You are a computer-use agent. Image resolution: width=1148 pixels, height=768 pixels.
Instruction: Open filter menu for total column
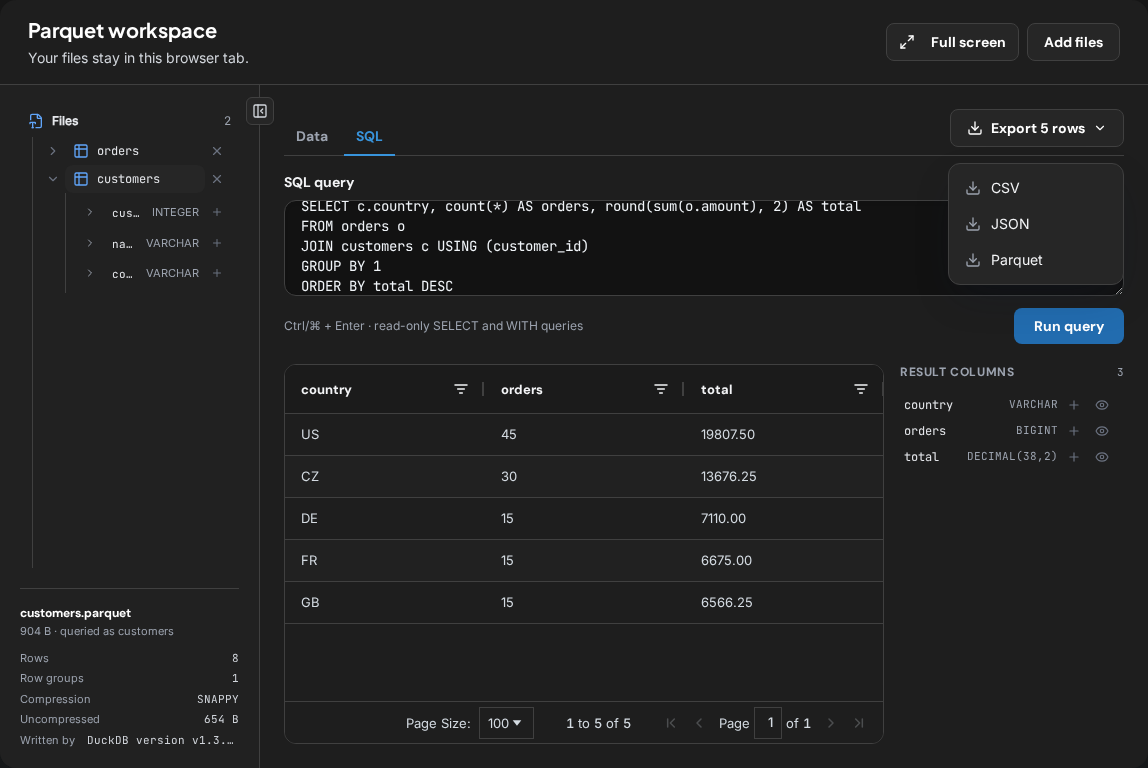click(x=860, y=389)
